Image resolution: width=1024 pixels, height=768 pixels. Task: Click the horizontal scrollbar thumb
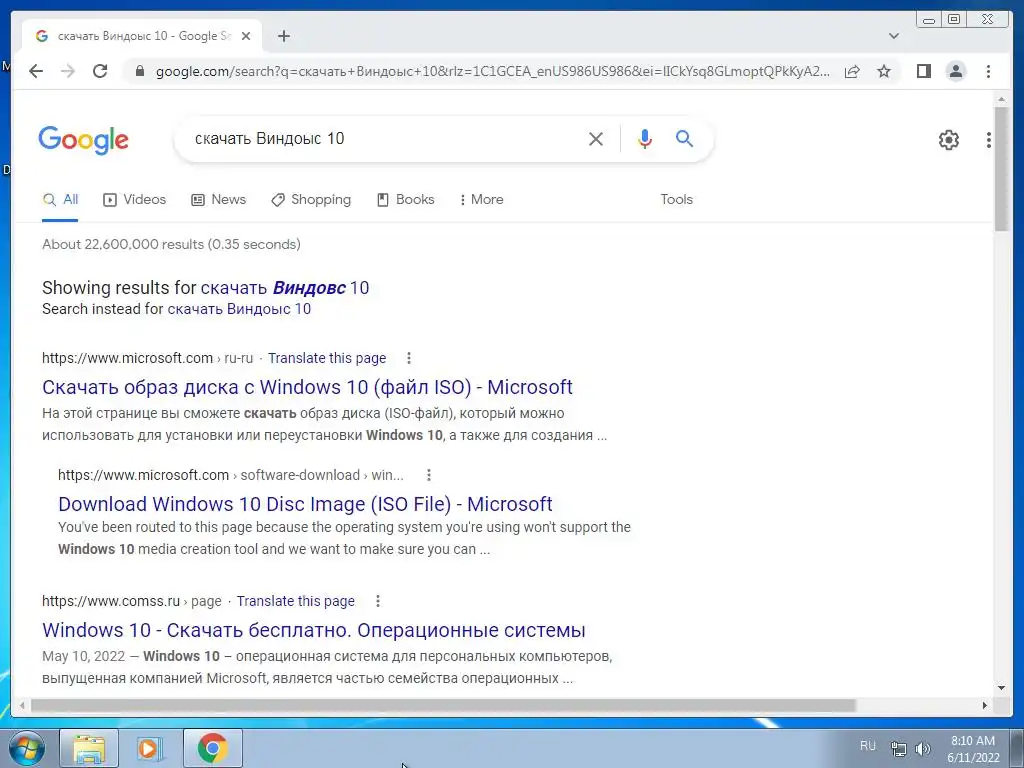pyautogui.click(x=443, y=705)
